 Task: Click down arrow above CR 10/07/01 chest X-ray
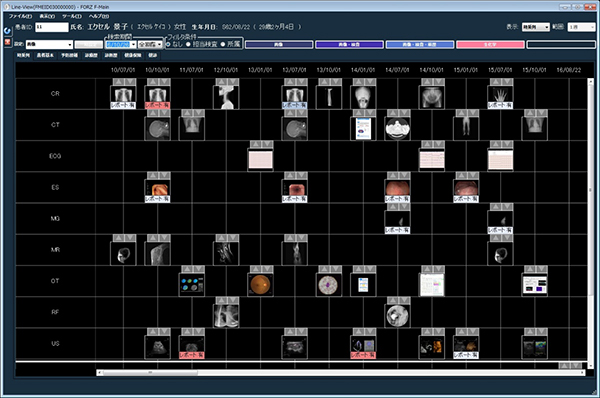[x=130, y=82]
